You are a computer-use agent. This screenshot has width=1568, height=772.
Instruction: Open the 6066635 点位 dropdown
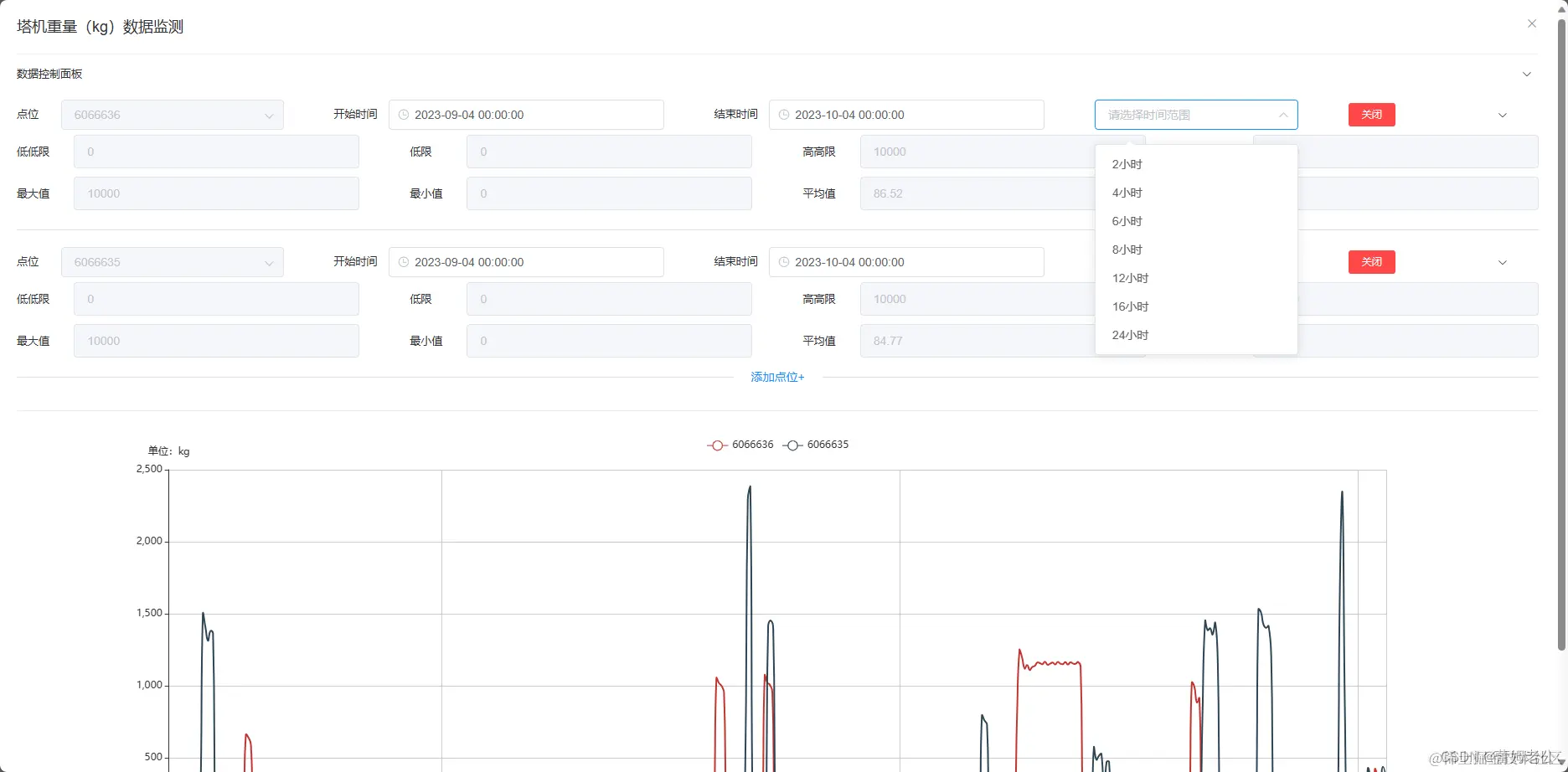(173, 262)
